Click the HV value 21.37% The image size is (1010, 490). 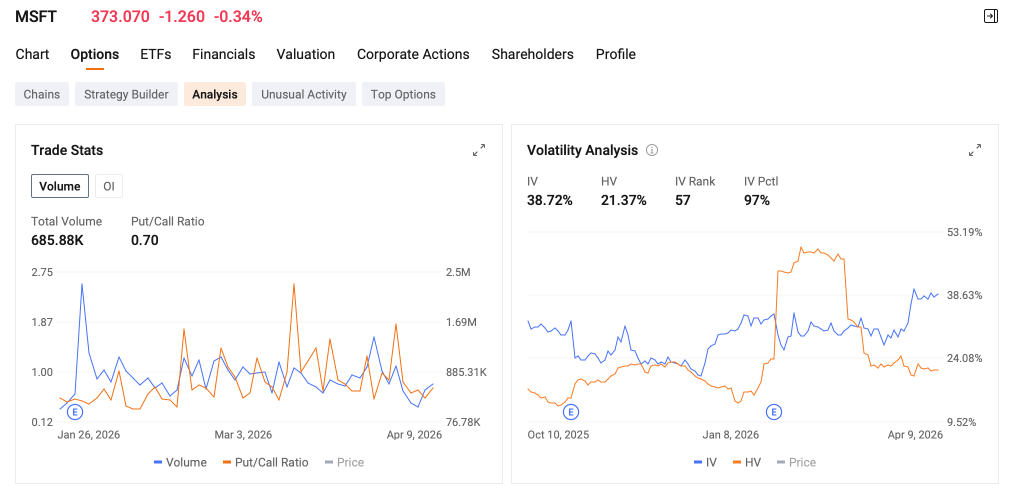point(624,200)
